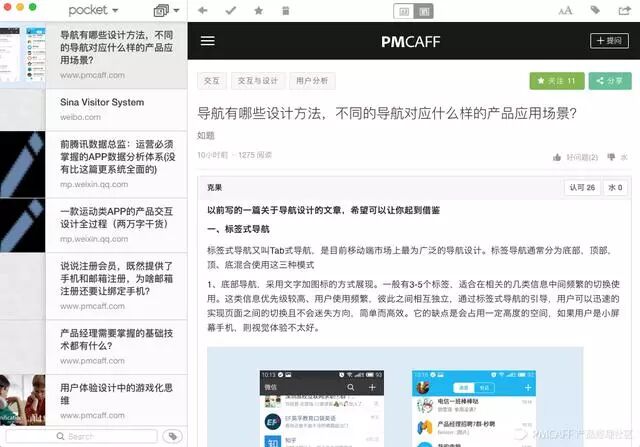Click the Search field in sidebar
The image size is (640, 447).
point(81,436)
